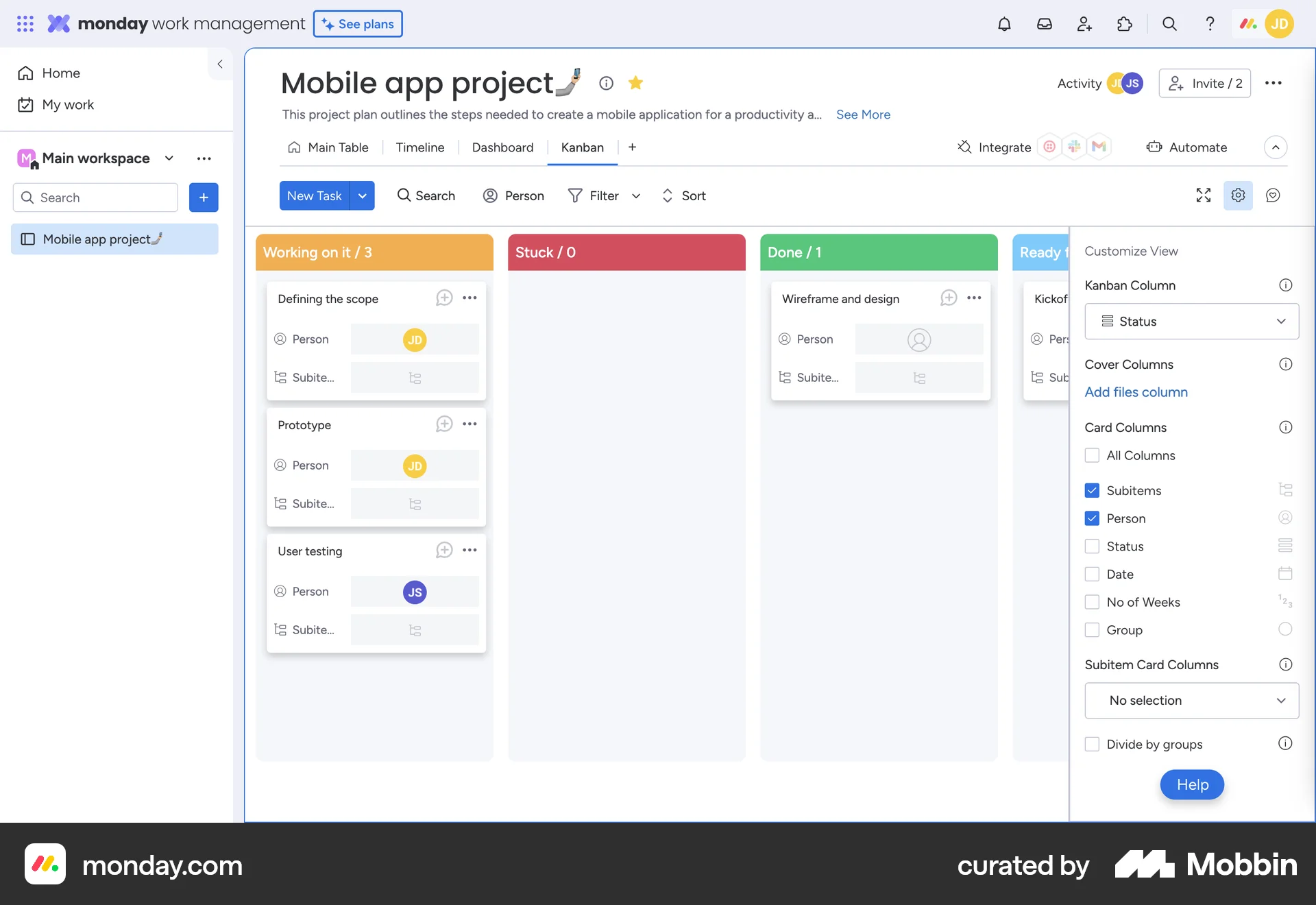Viewport: 1316px width, 905px height.
Task: Enable the Date card column
Action: point(1091,574)
